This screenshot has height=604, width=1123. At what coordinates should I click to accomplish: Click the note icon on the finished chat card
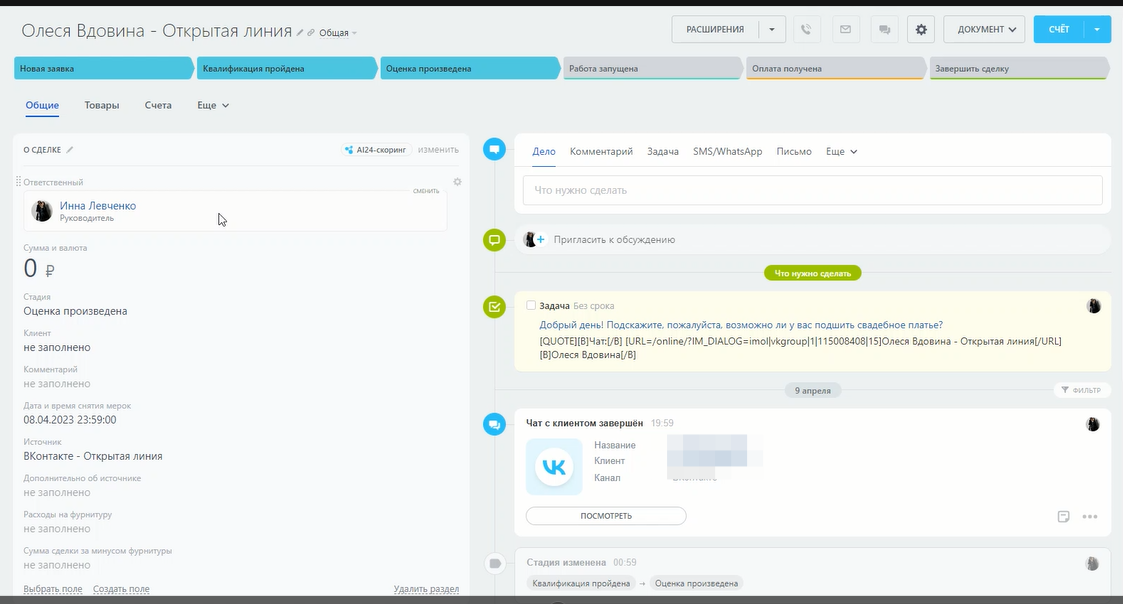coord(1064,517)
